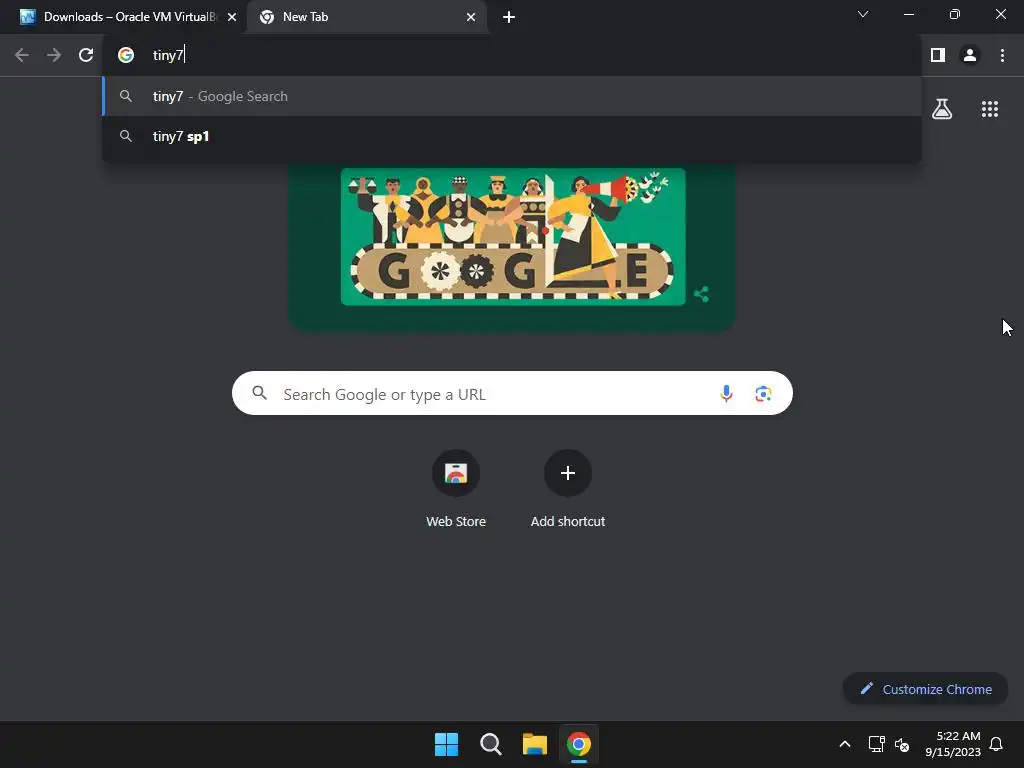Viewport: 1024px width, 768px height.
Task: Close the Downloads VirtualBox tab
Action: [232, 17]
